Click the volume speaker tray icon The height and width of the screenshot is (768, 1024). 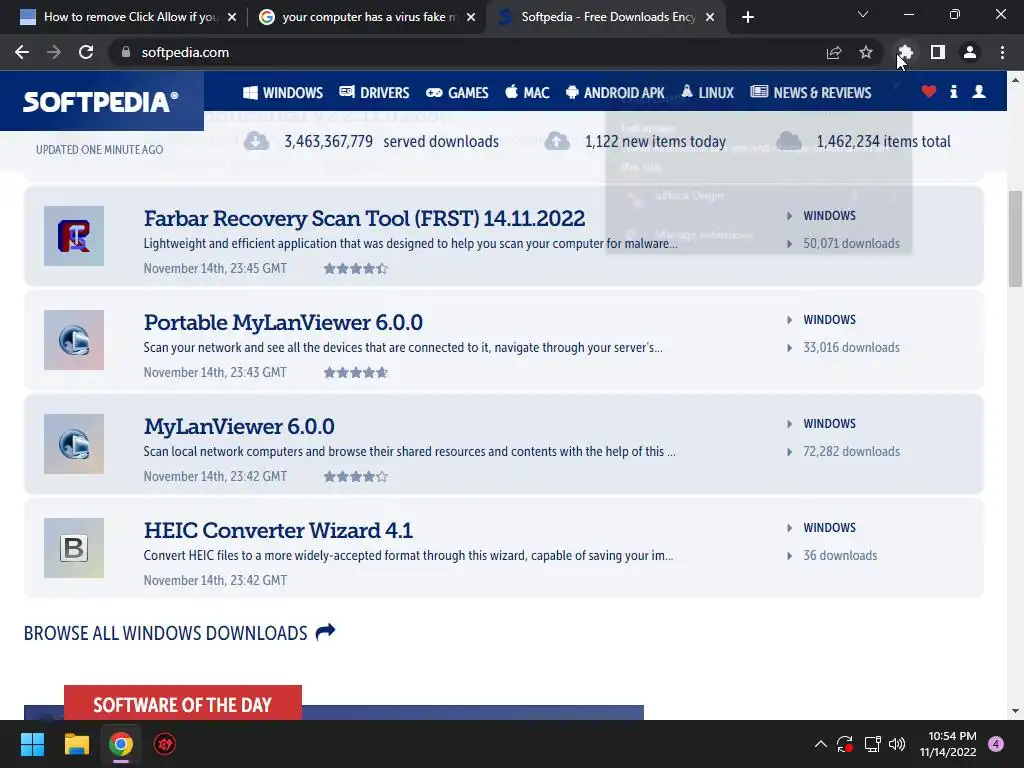897,744
